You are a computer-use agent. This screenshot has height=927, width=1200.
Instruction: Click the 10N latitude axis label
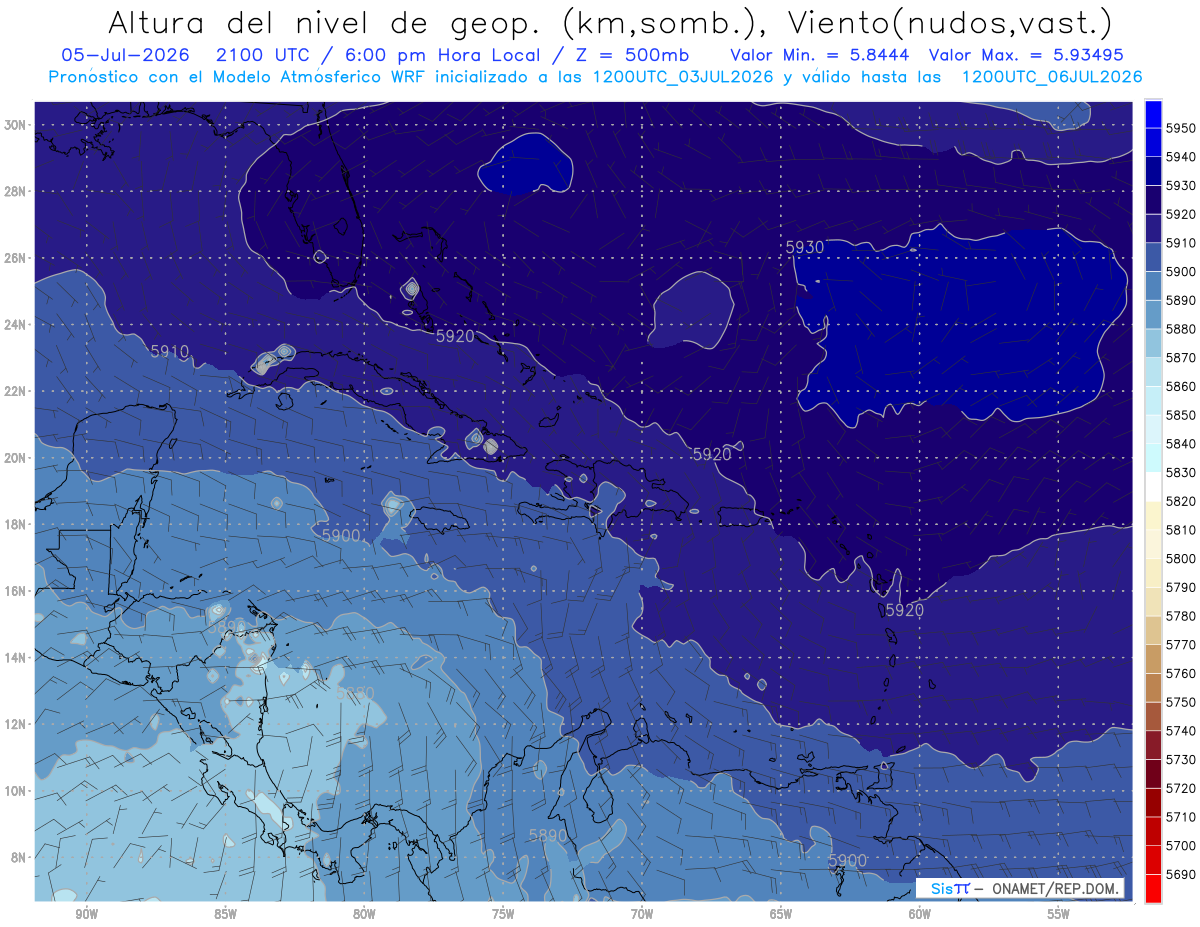(15, 791)
